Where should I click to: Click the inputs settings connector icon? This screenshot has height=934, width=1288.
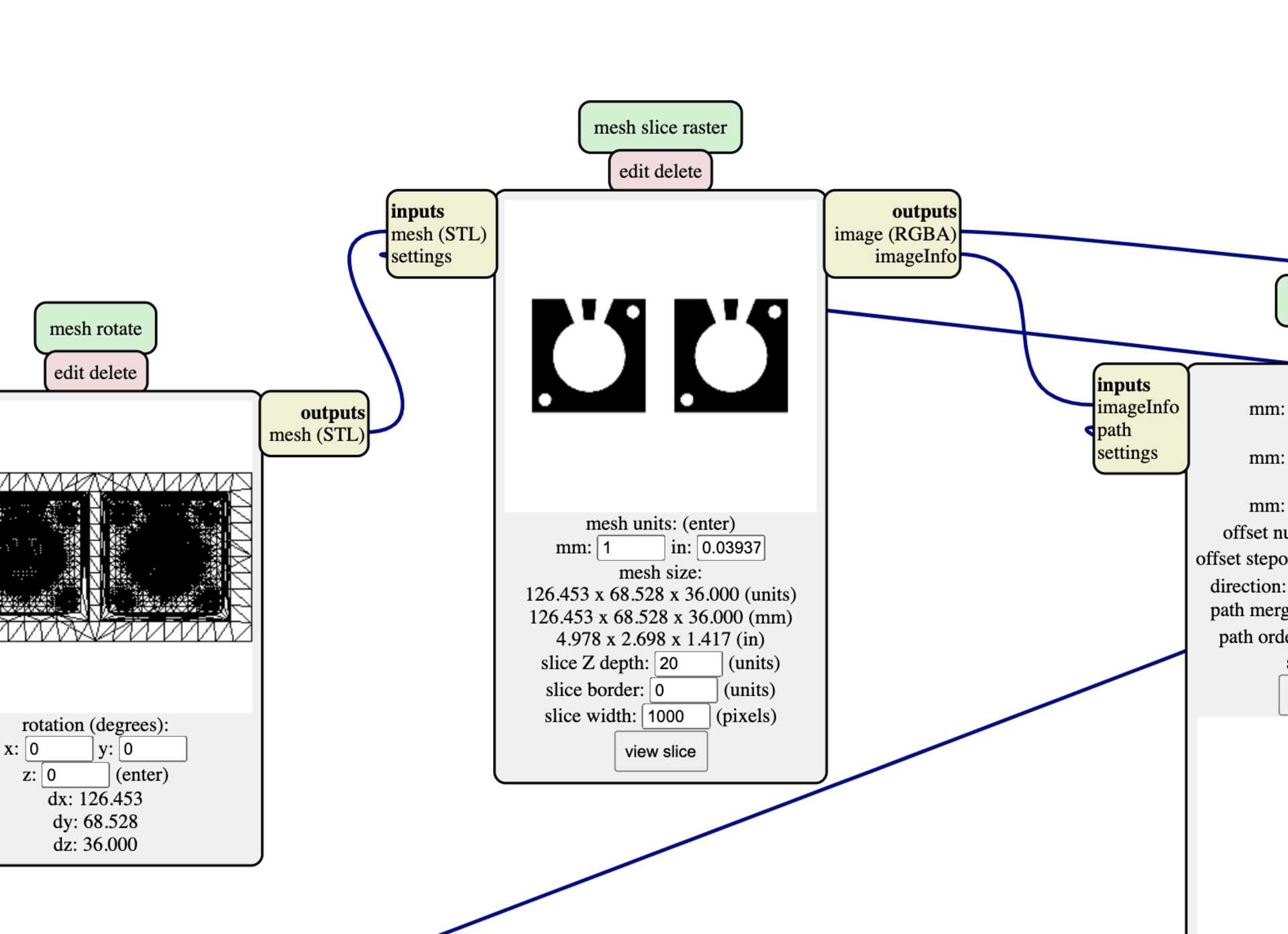click(383, 257)
